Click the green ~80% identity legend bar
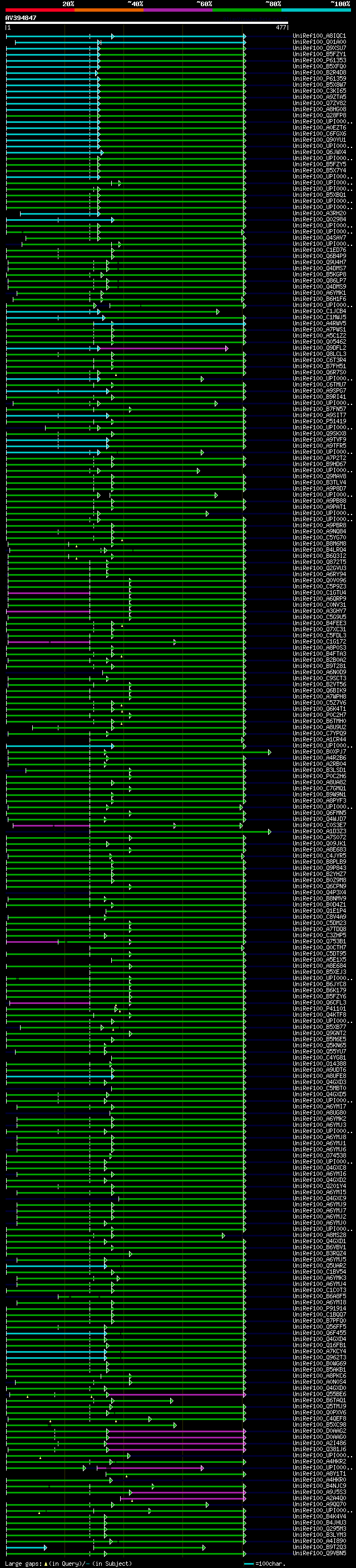 click(247, 10)
